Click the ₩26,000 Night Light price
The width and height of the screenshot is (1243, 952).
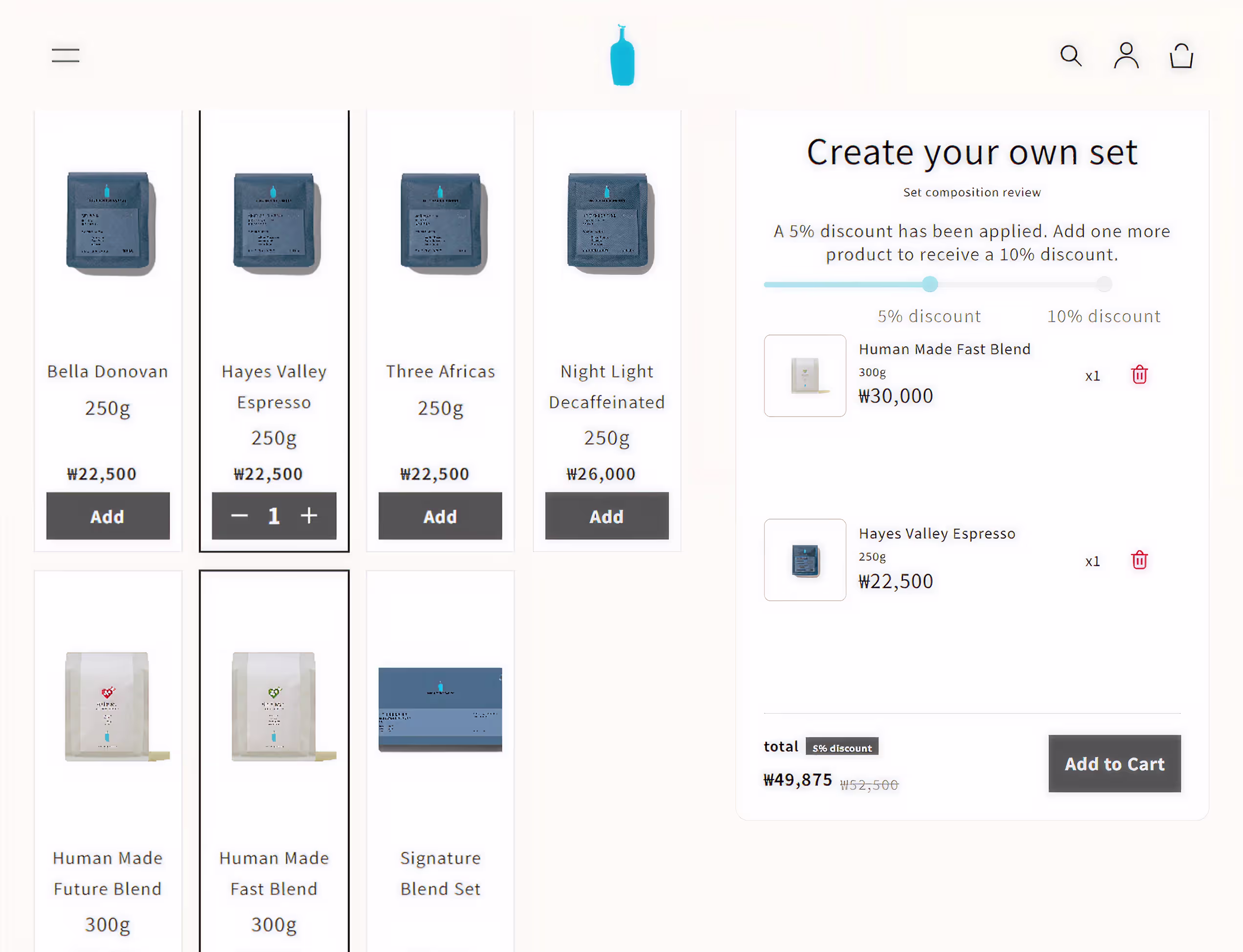[601, 474]
